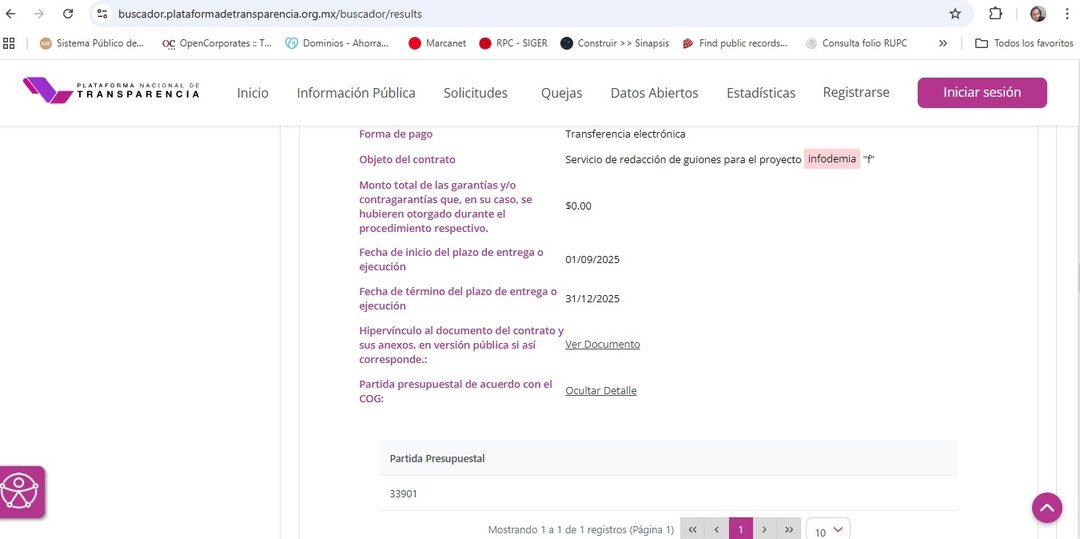Reload the page with the refresh icon
Screen dimensions: 1080x539
pyautogui.click(x=68, y=14)
